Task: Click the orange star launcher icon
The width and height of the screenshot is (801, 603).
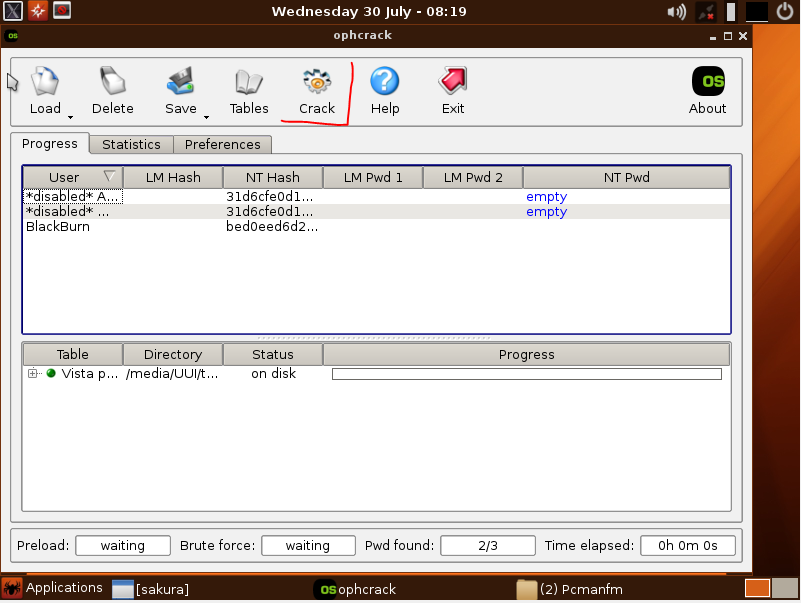Action: pos(37,11)
